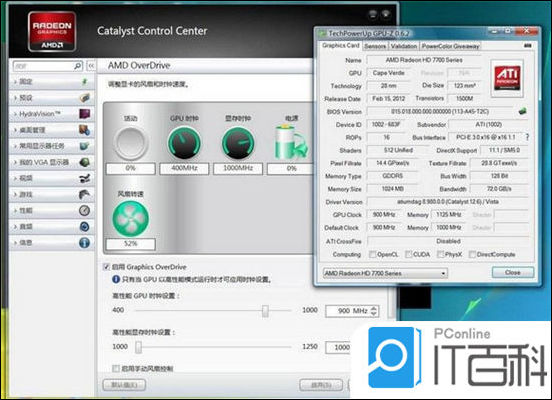Expand the 视频 sidebar arrow
This screenshot has width=552, height=400.
click(x=15, y=178)
